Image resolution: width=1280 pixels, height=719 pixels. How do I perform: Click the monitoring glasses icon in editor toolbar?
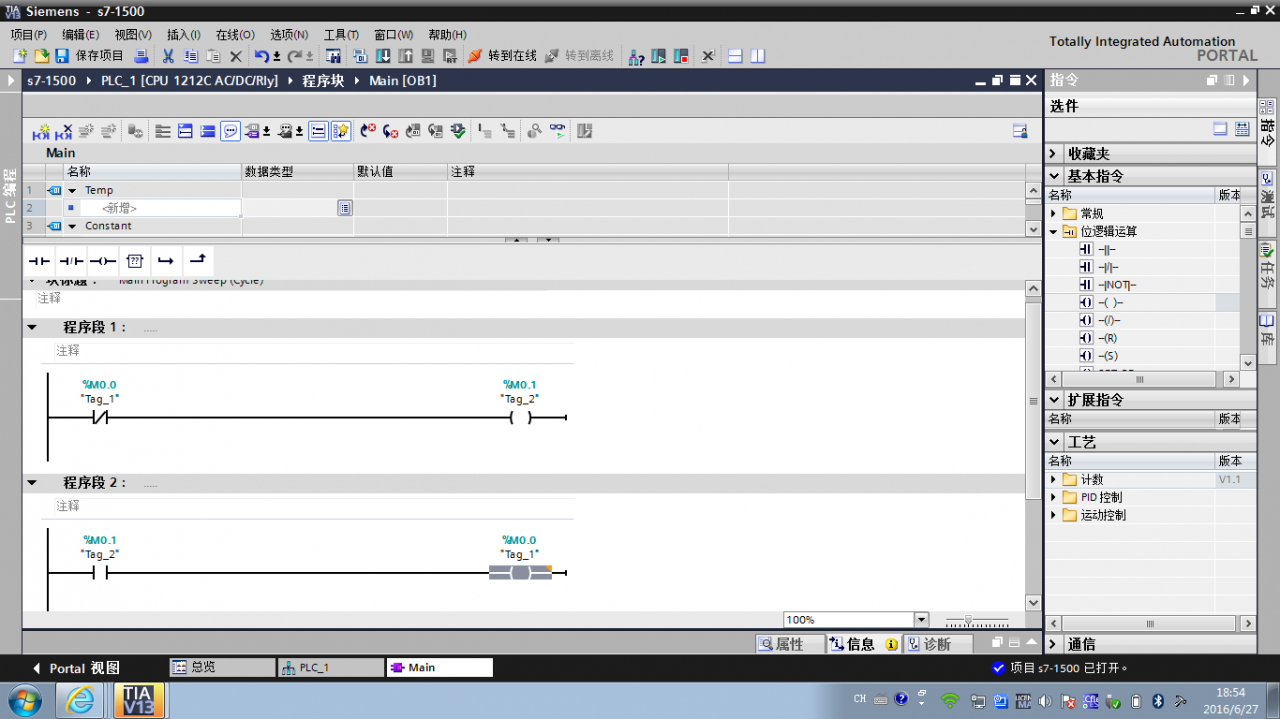[x=558, y=131]
